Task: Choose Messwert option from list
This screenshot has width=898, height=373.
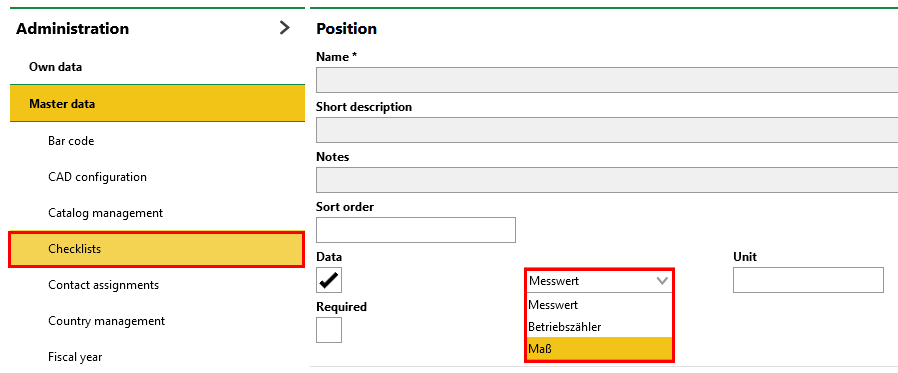Action: click(599, 305)
